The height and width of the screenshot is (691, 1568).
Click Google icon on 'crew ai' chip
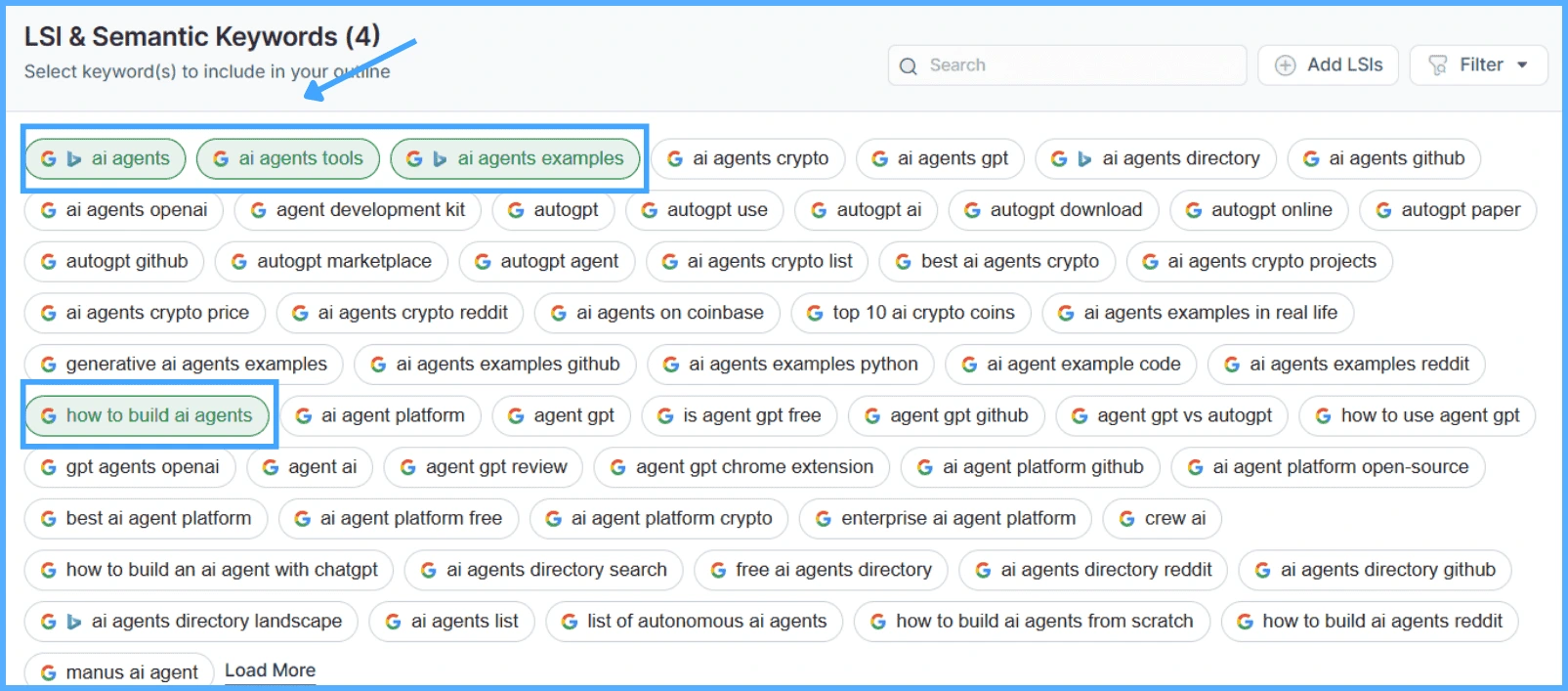1127,519
